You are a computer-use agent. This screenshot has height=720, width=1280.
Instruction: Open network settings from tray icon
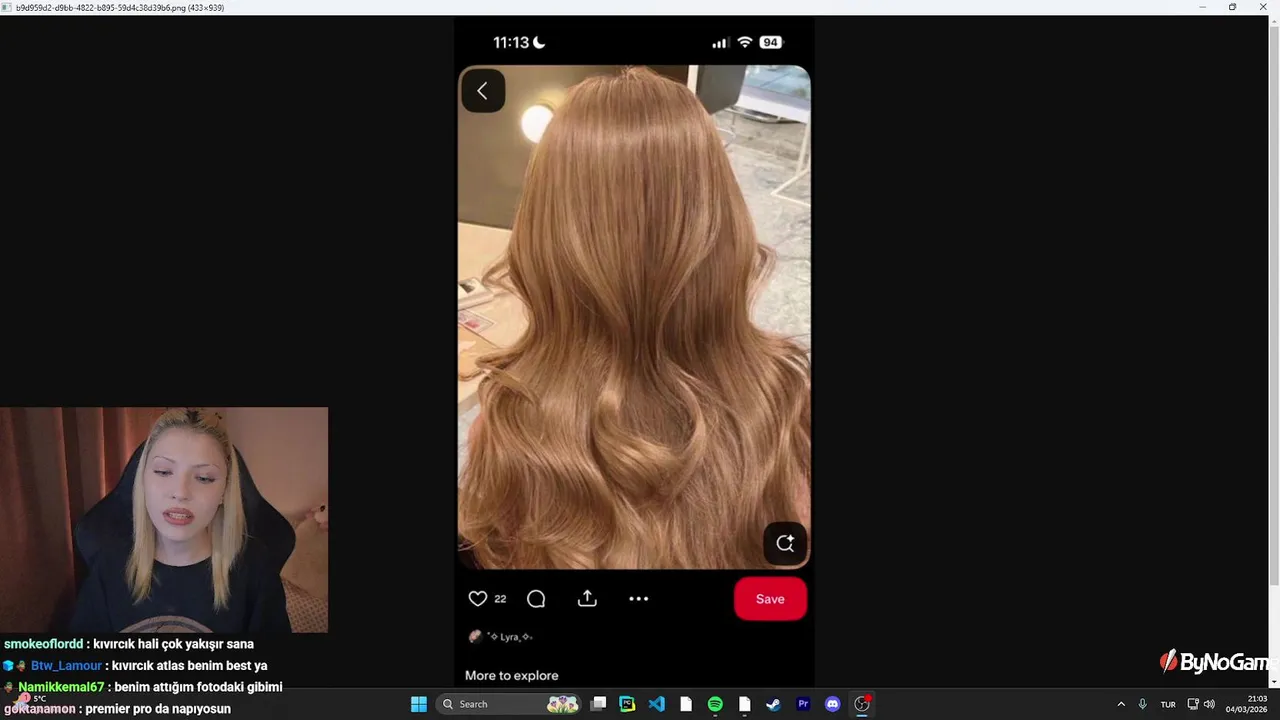(x=1193, y=704)
